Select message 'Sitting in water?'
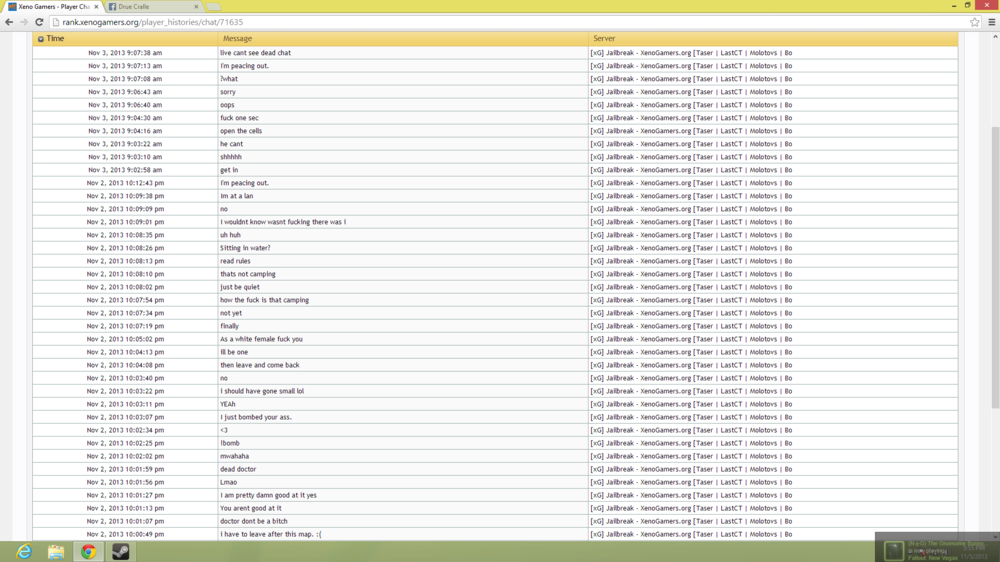 coord(245,248)
